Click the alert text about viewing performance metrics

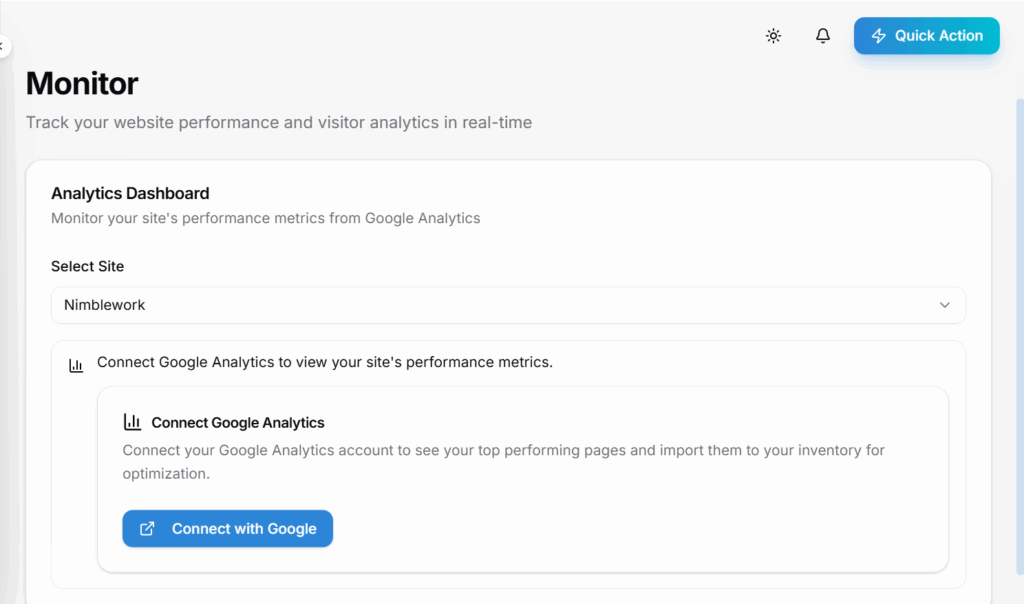click(x=324, y=362)
